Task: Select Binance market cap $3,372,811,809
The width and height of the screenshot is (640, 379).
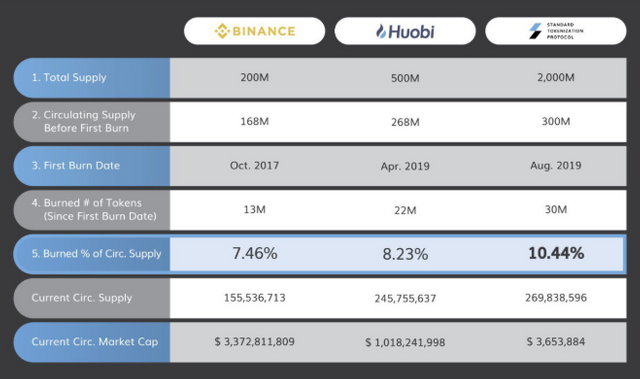Action: (255, 341)
